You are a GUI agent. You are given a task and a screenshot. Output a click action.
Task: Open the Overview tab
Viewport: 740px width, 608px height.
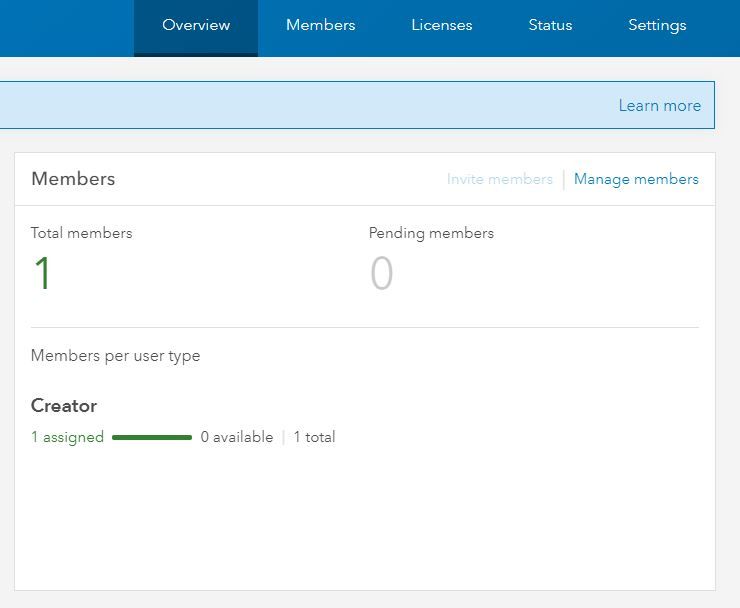pos(196,26)
